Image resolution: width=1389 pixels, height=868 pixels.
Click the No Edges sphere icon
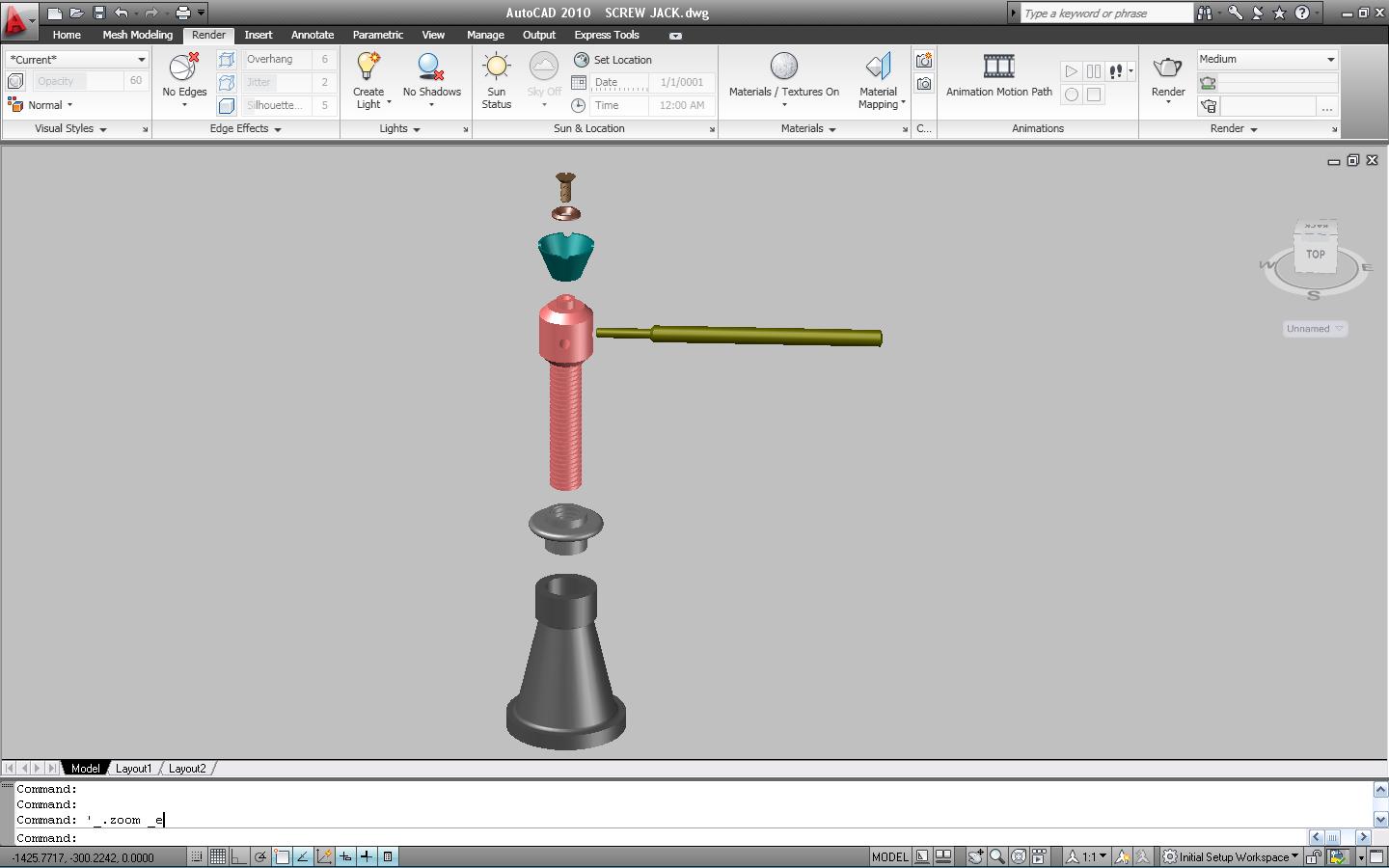[x=183, y=67]
